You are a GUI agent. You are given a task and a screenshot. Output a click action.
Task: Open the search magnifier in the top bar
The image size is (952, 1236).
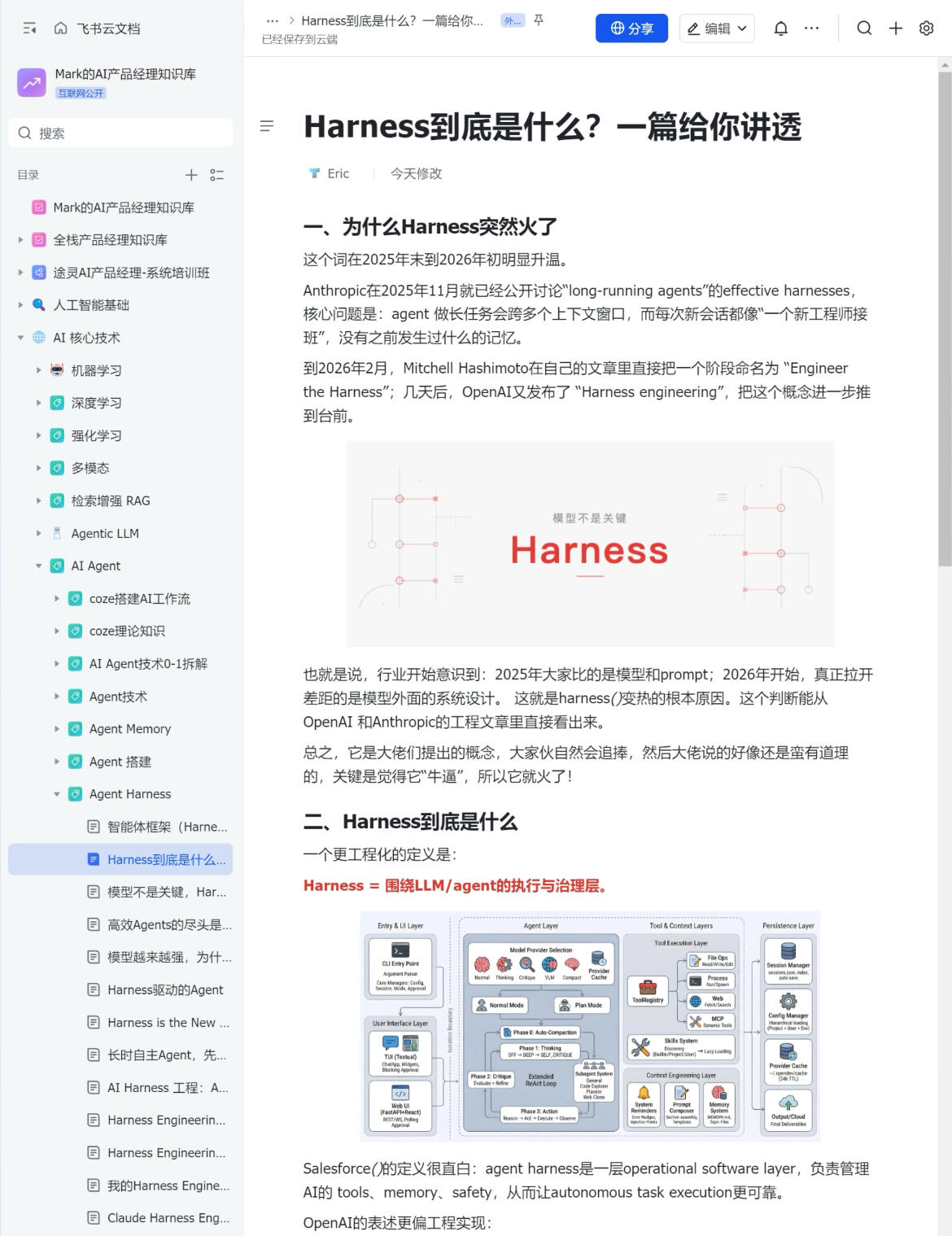[864, 28]
